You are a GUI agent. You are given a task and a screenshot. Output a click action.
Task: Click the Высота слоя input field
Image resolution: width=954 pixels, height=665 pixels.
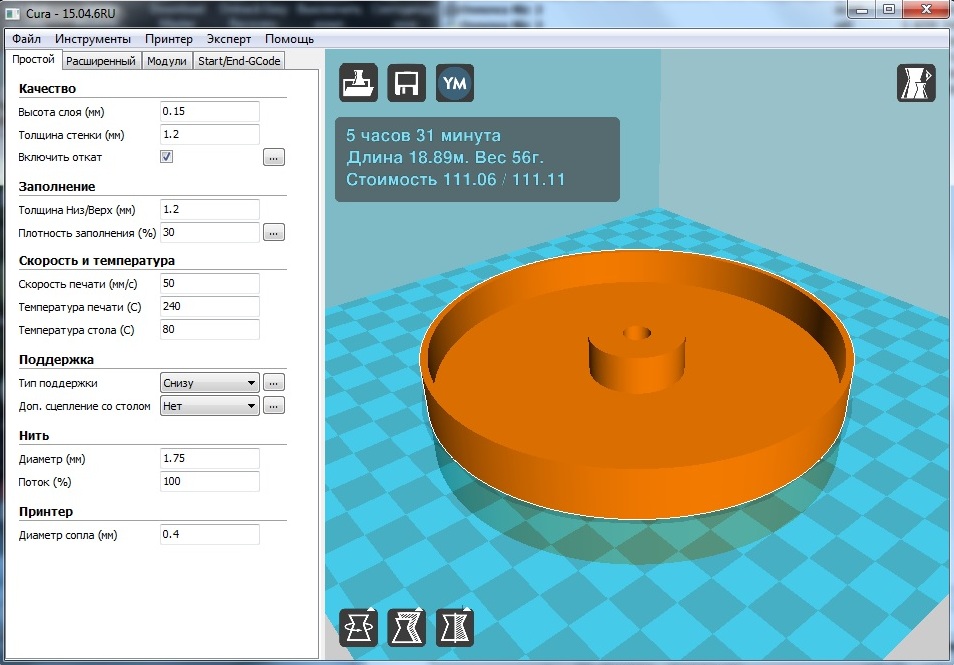(x=209, y=111)
